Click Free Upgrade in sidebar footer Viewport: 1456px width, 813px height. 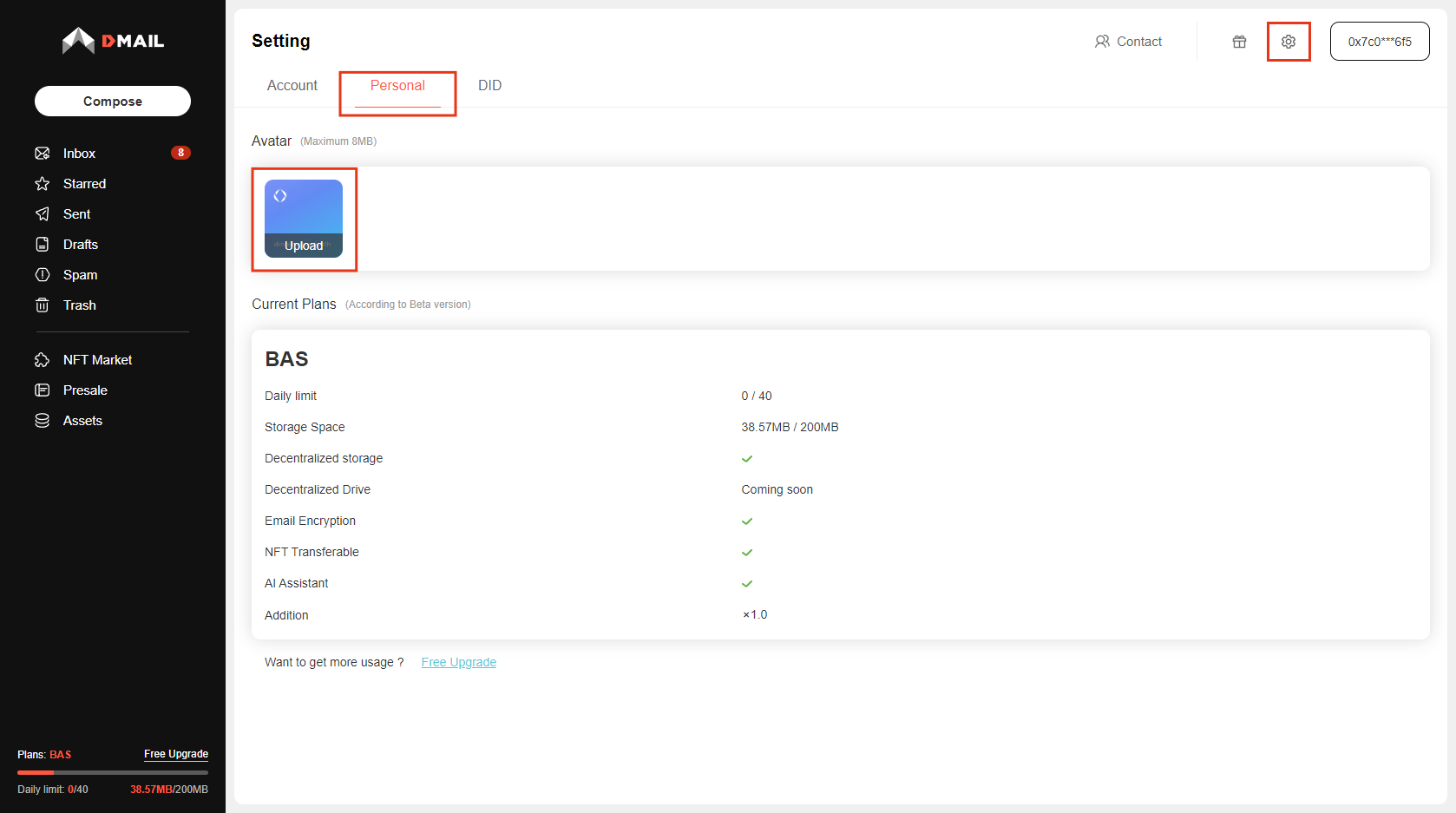pyautogui.click(x=176, y=754)
